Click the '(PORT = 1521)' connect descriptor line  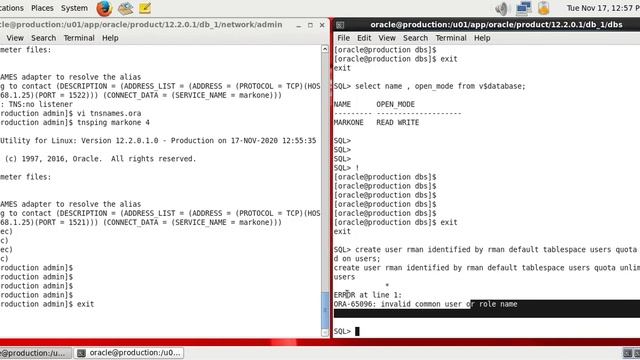(x=141, y=222)
